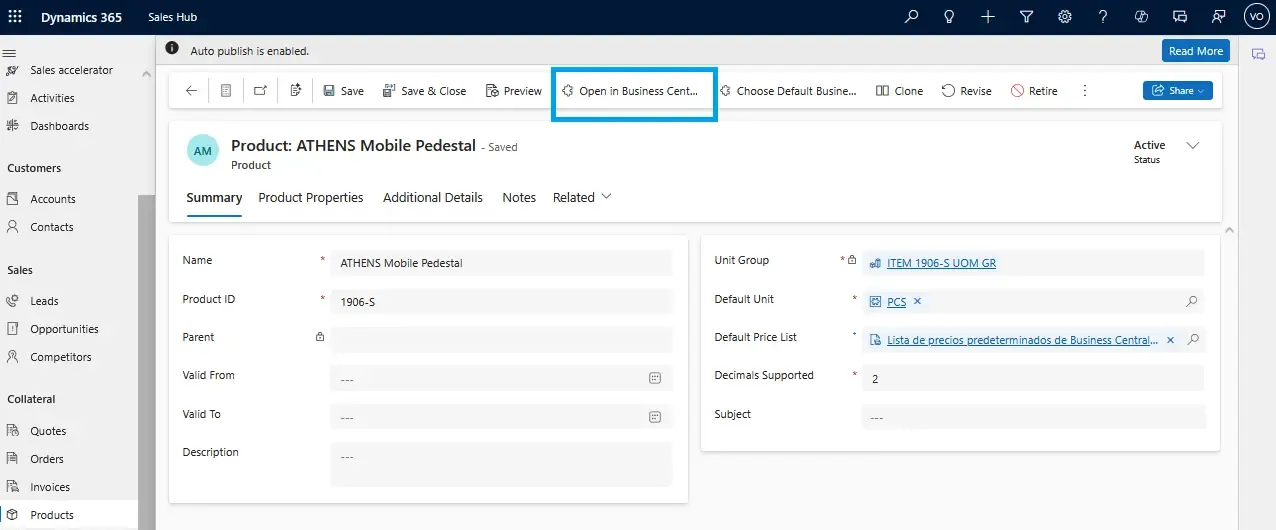Screen dimensions: 1276x530
Task: Open the lightbulb assistant icon
Action: tap(949, 17)
